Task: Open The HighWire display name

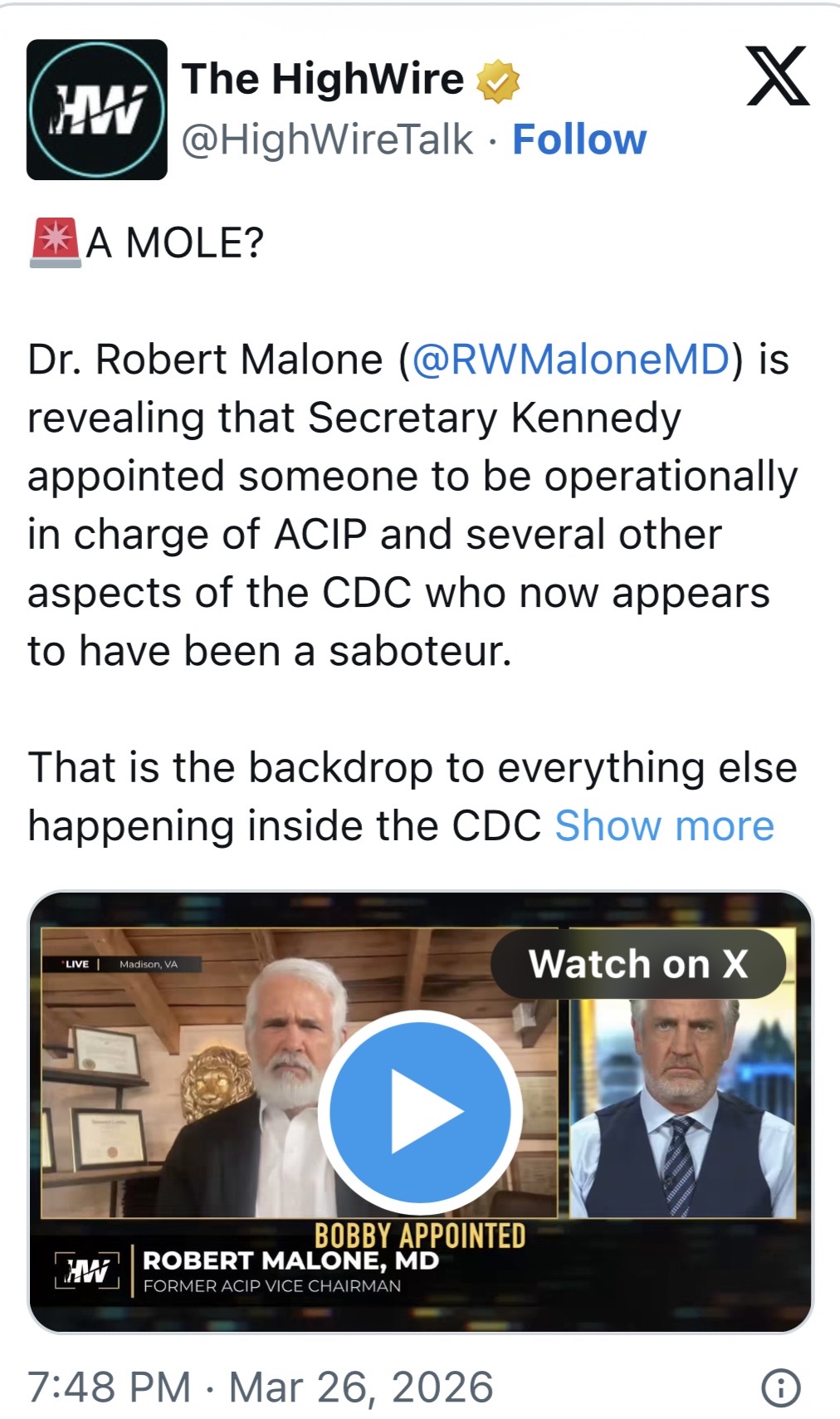Action: 323,80
